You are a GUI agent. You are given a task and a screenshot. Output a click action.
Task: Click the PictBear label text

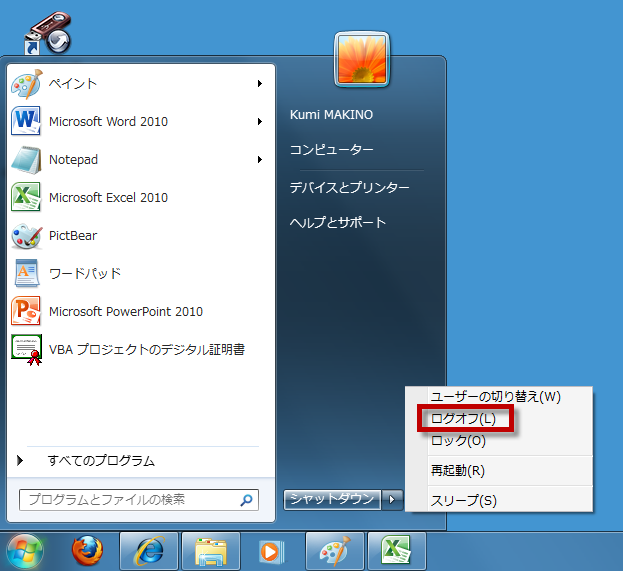click(73, 236)
